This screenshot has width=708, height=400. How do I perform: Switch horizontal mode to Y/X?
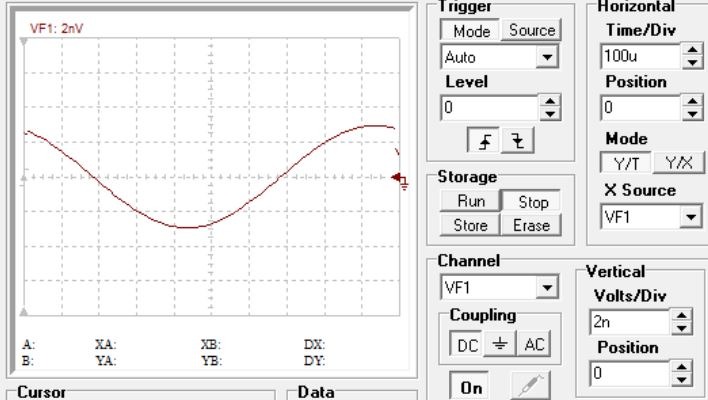[679, 163]
